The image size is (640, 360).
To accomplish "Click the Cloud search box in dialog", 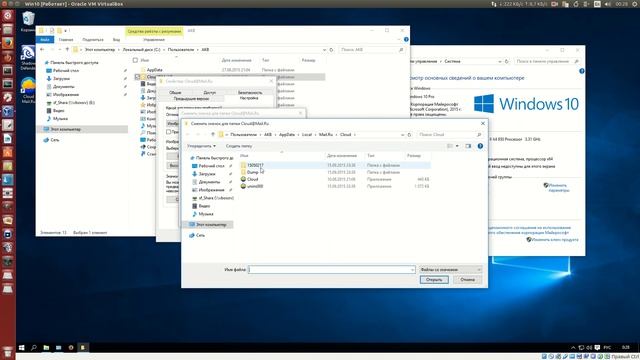I will coord(446,135).
